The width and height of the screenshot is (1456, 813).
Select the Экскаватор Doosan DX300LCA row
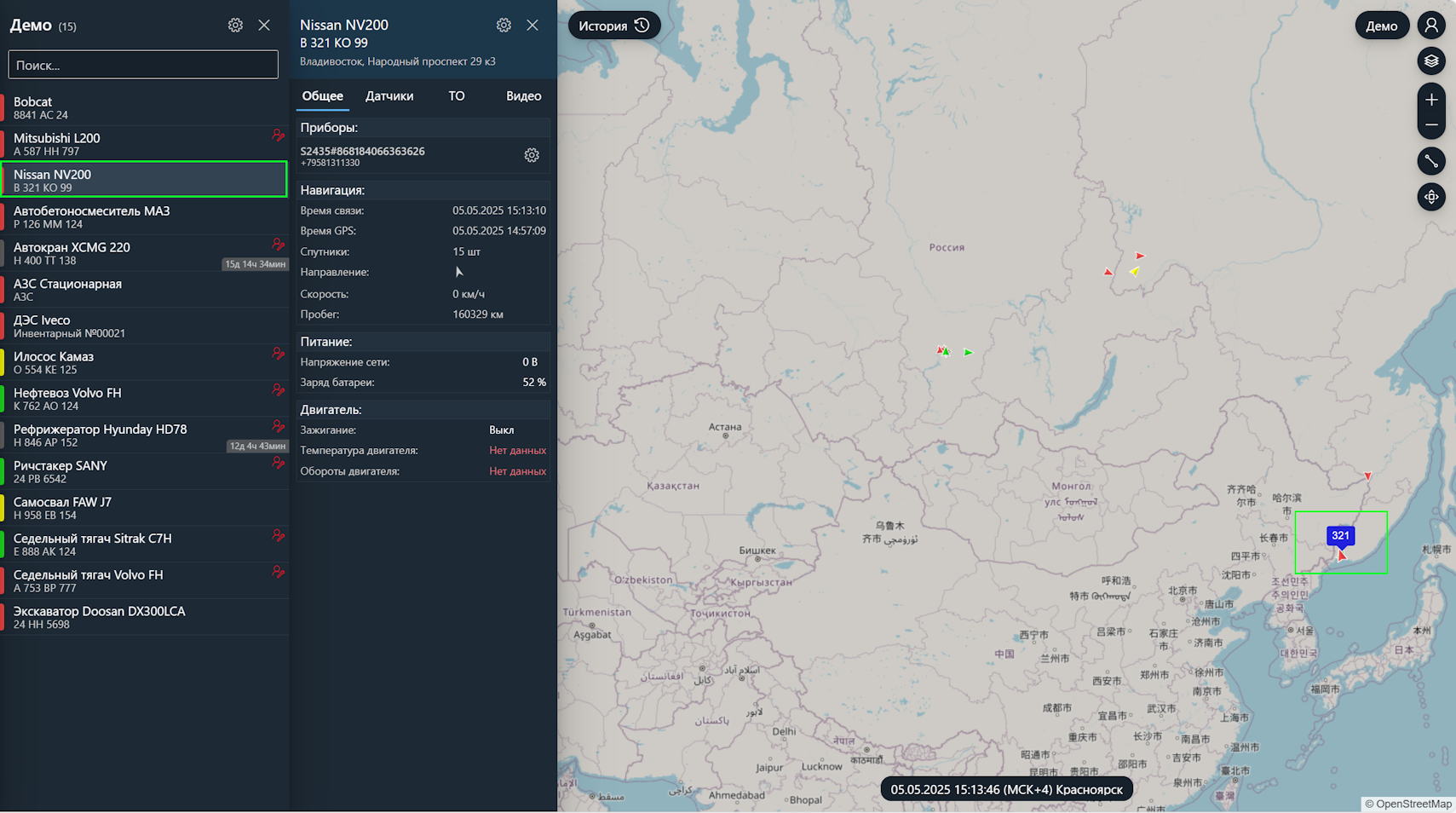[144, 617]
